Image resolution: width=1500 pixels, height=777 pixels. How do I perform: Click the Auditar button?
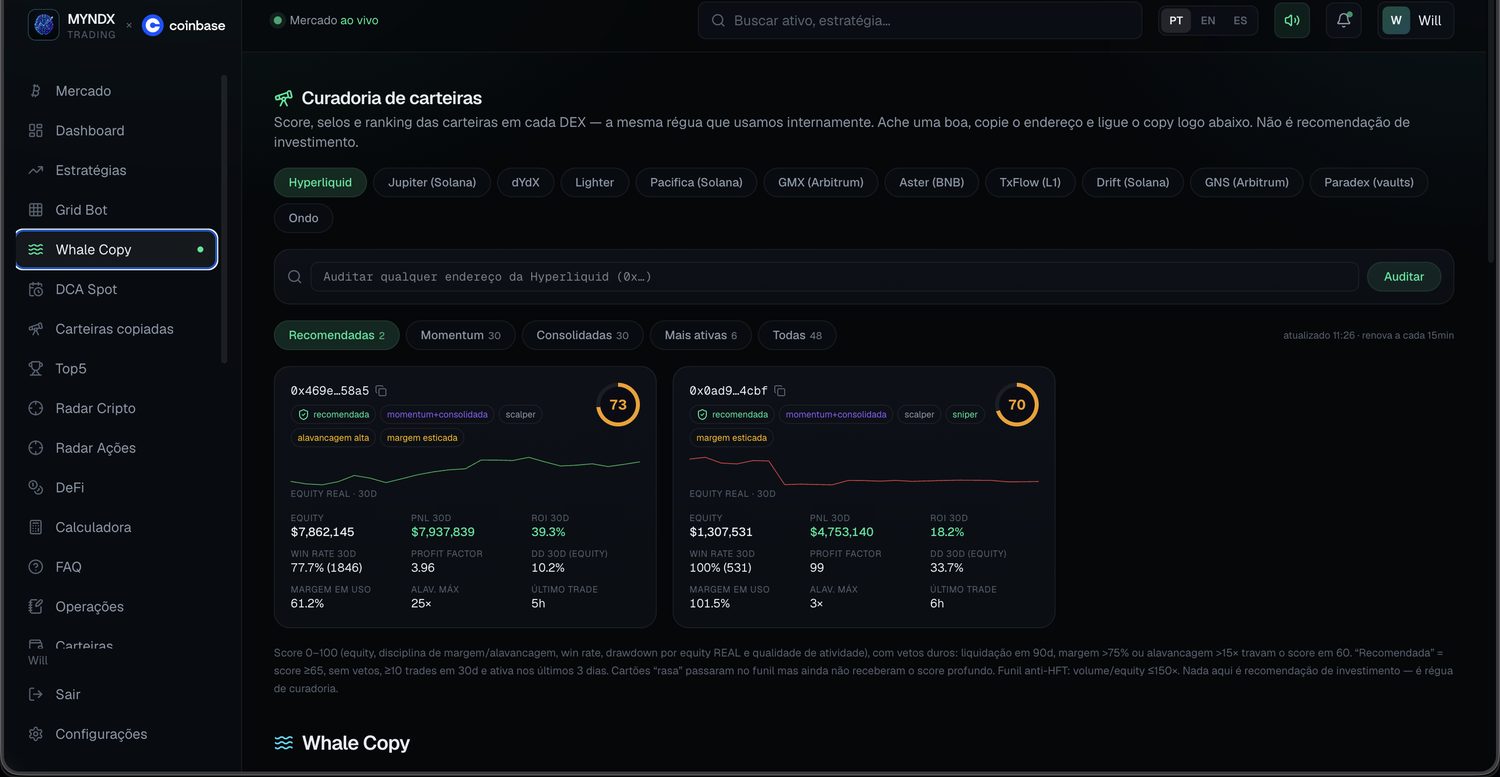tap(1404, 276)
